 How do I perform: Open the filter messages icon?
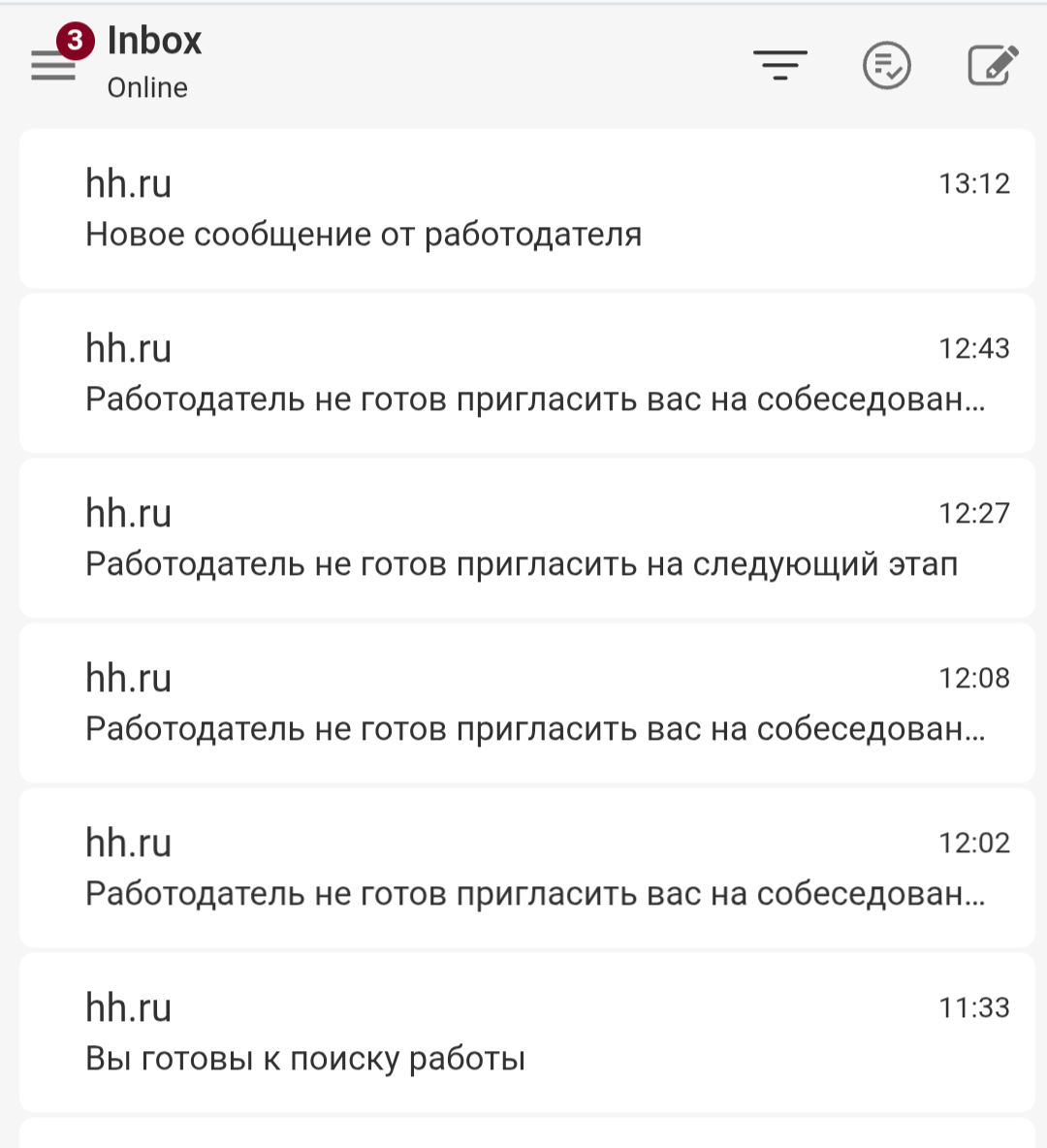[x=780, y=66]
